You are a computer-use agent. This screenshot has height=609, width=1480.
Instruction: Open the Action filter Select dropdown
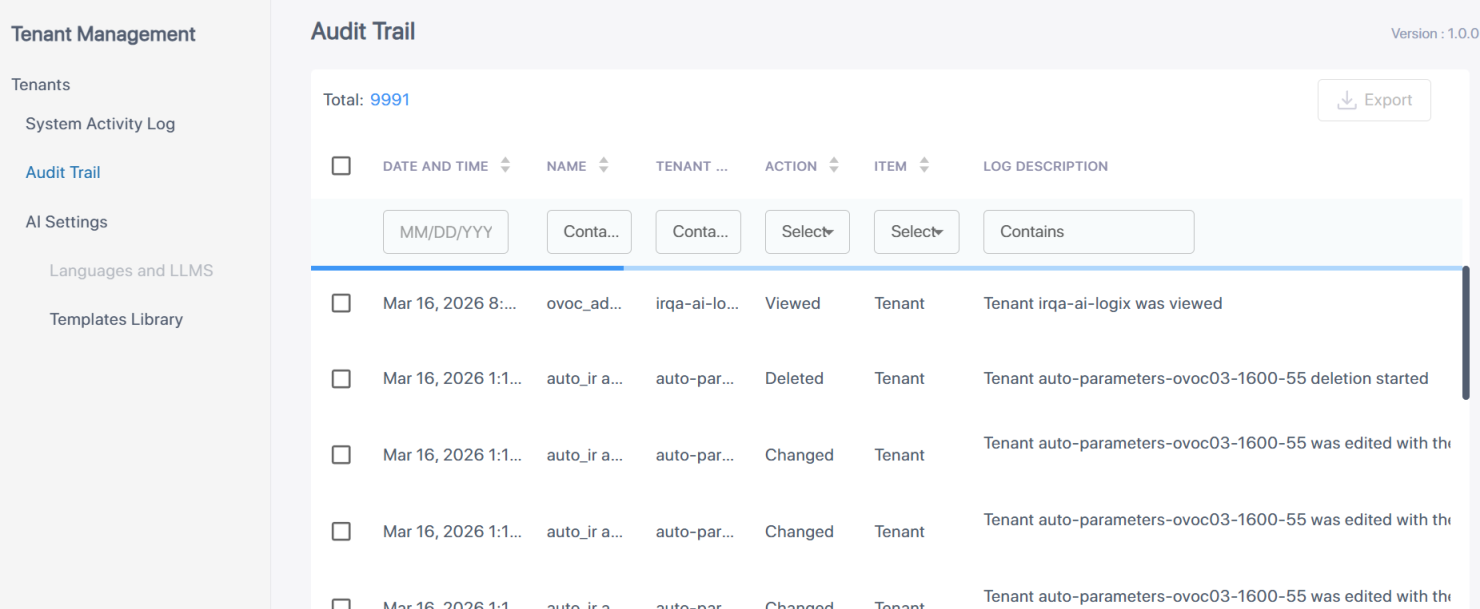pos(807,232)
